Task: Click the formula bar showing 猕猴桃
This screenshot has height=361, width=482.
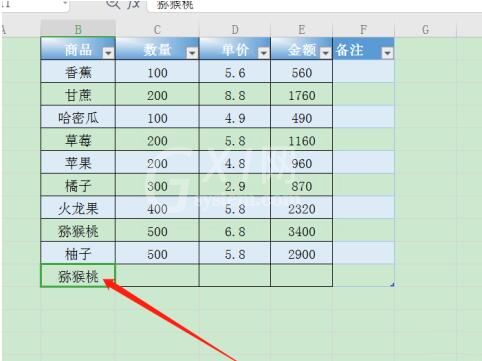Action: (x=313, y=5)
